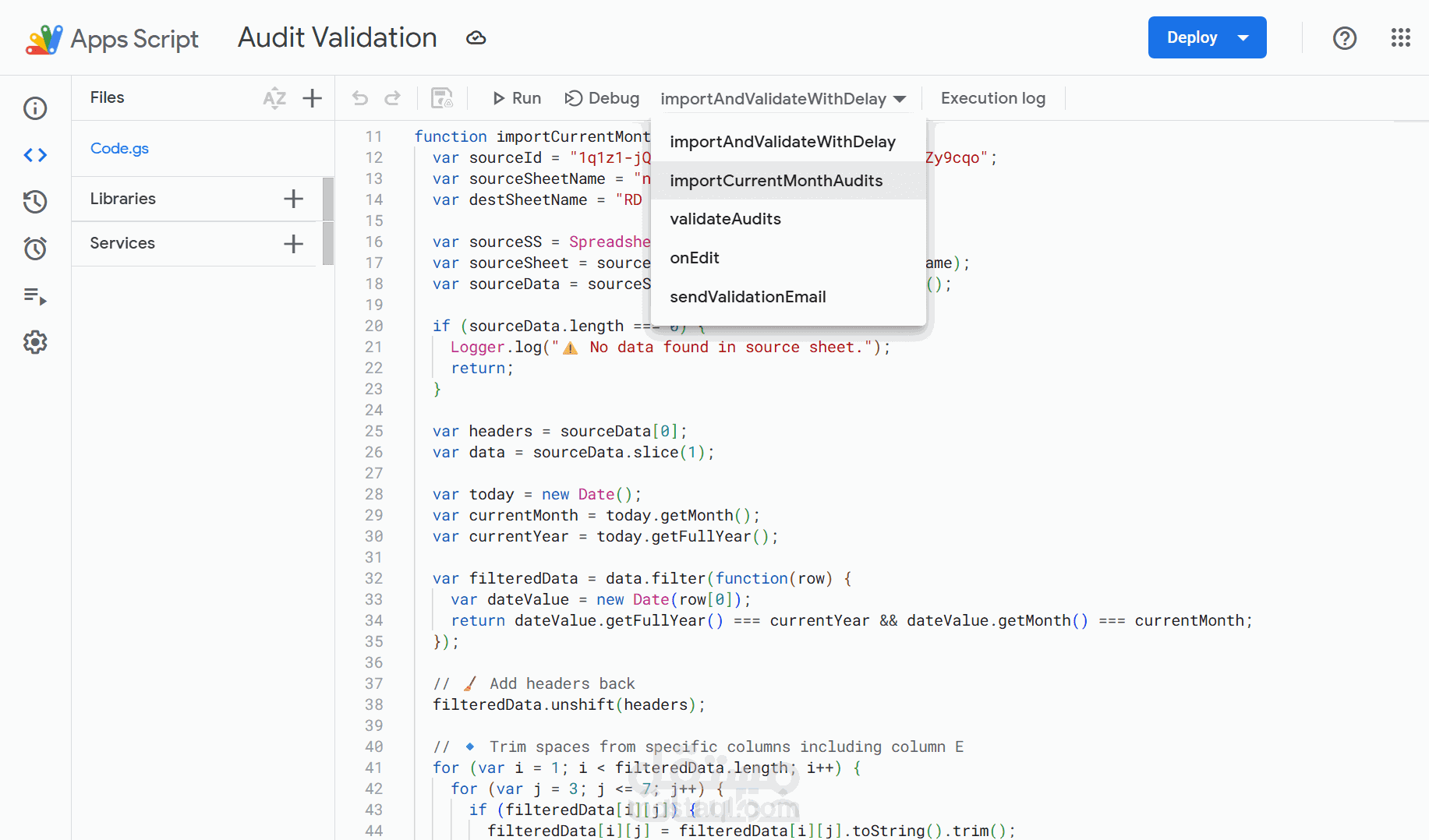Select sendValidationEmail from function list
This screenshot has width=1429, height=840.
tap(788, 297)
